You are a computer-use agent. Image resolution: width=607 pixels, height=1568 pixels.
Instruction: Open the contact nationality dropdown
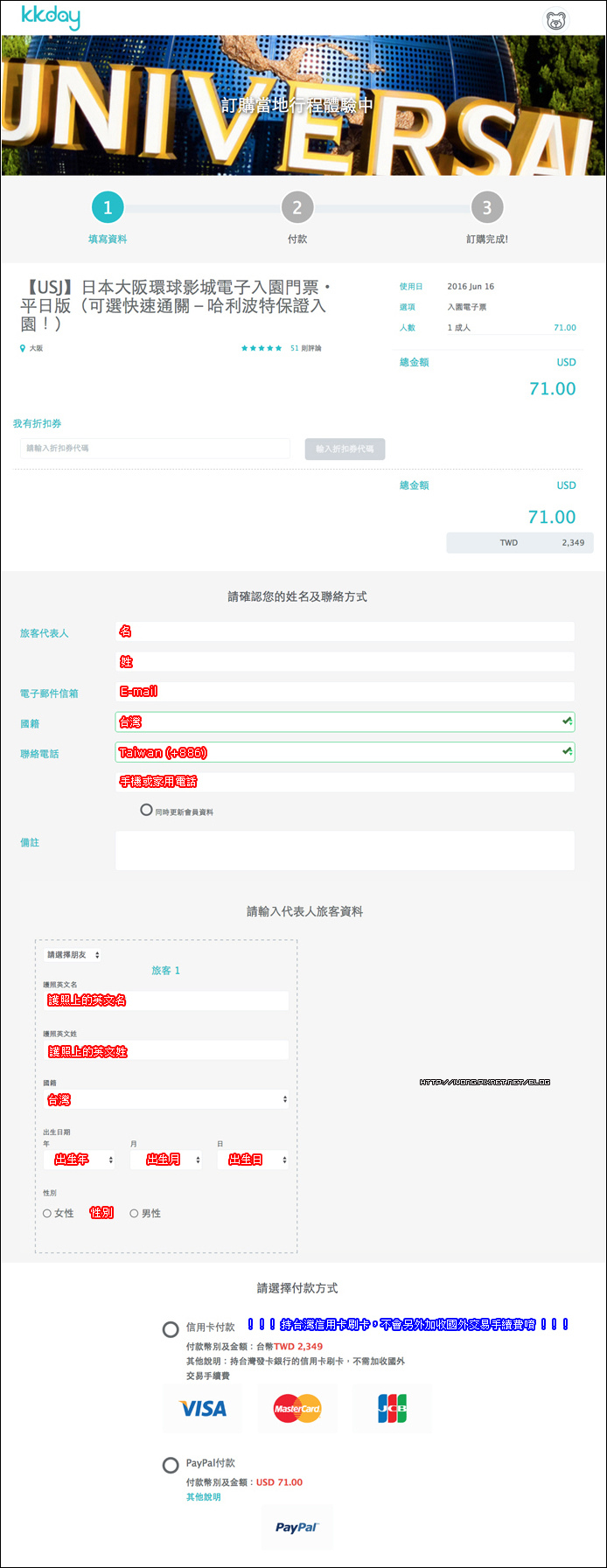pyautogui.click(x=345, y=721)
